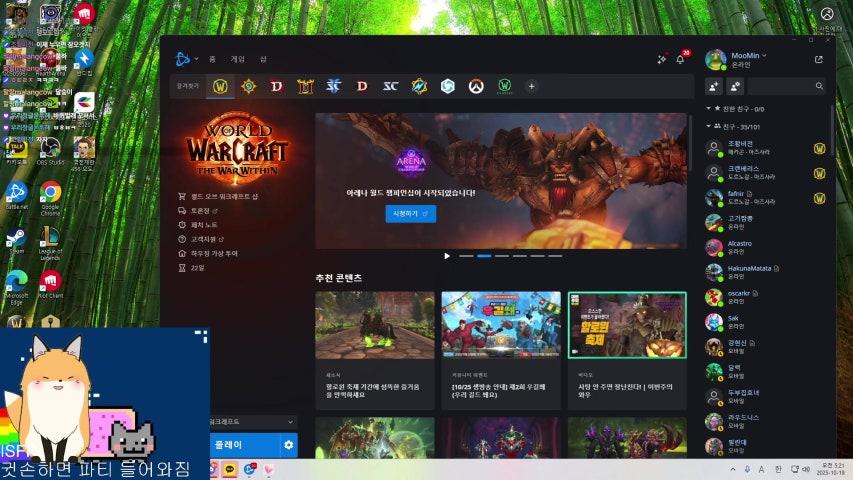The width and height of the screenshot is (853, 480).
Task: Click WoW game icon on 조황비련's friend row
Action: (x=819, y=149)
